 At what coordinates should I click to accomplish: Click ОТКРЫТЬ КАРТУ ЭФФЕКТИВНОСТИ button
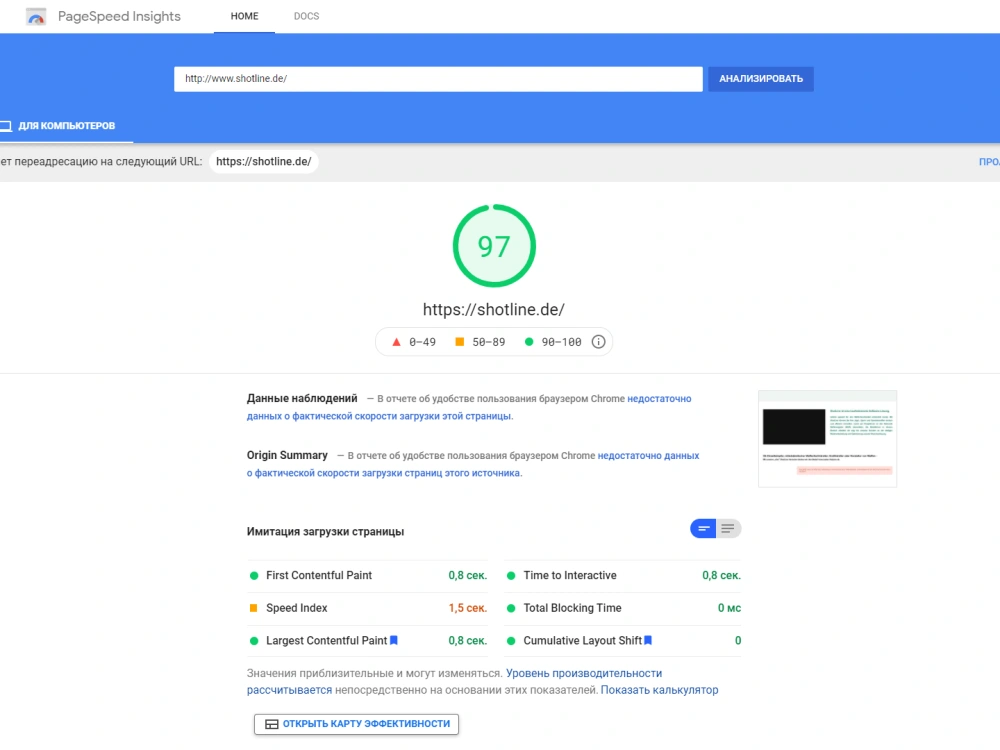[x=357, y=724]
